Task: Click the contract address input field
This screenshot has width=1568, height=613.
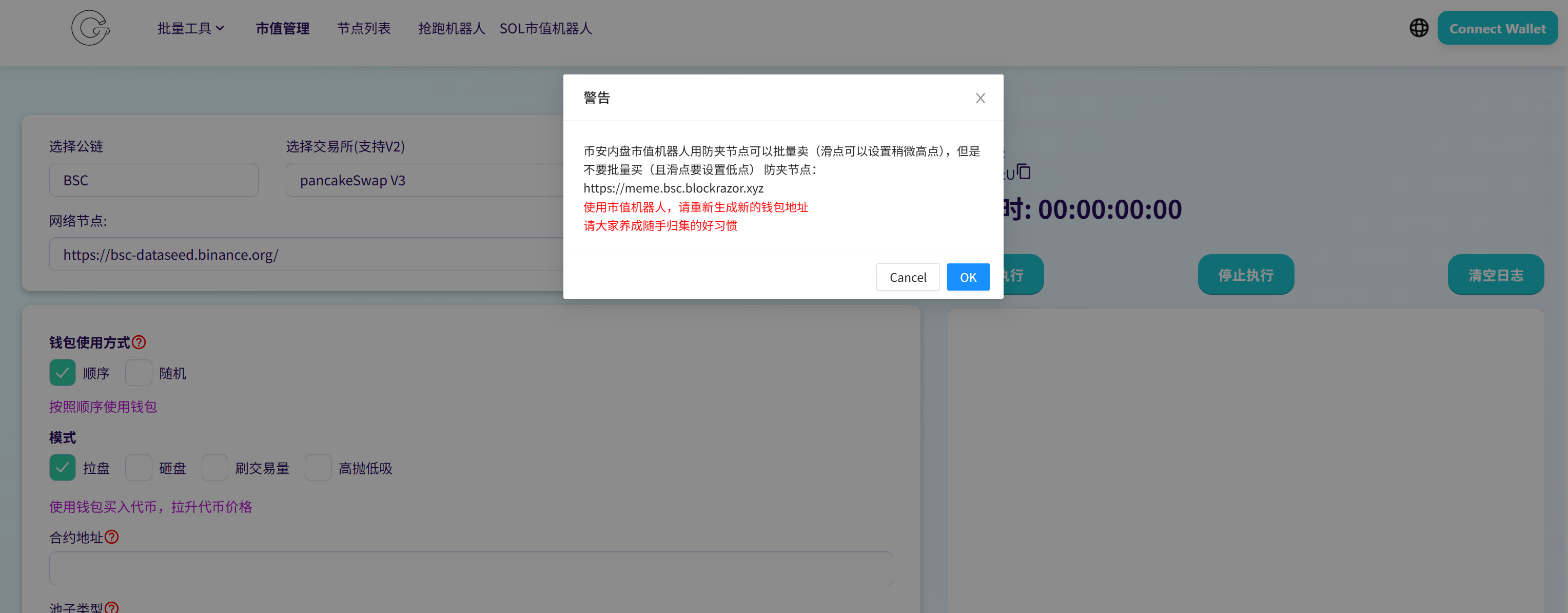Action: tap(471, 568)
